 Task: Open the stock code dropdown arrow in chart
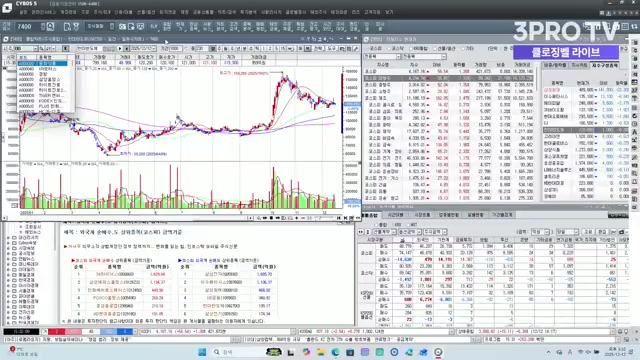coord(35,49)
